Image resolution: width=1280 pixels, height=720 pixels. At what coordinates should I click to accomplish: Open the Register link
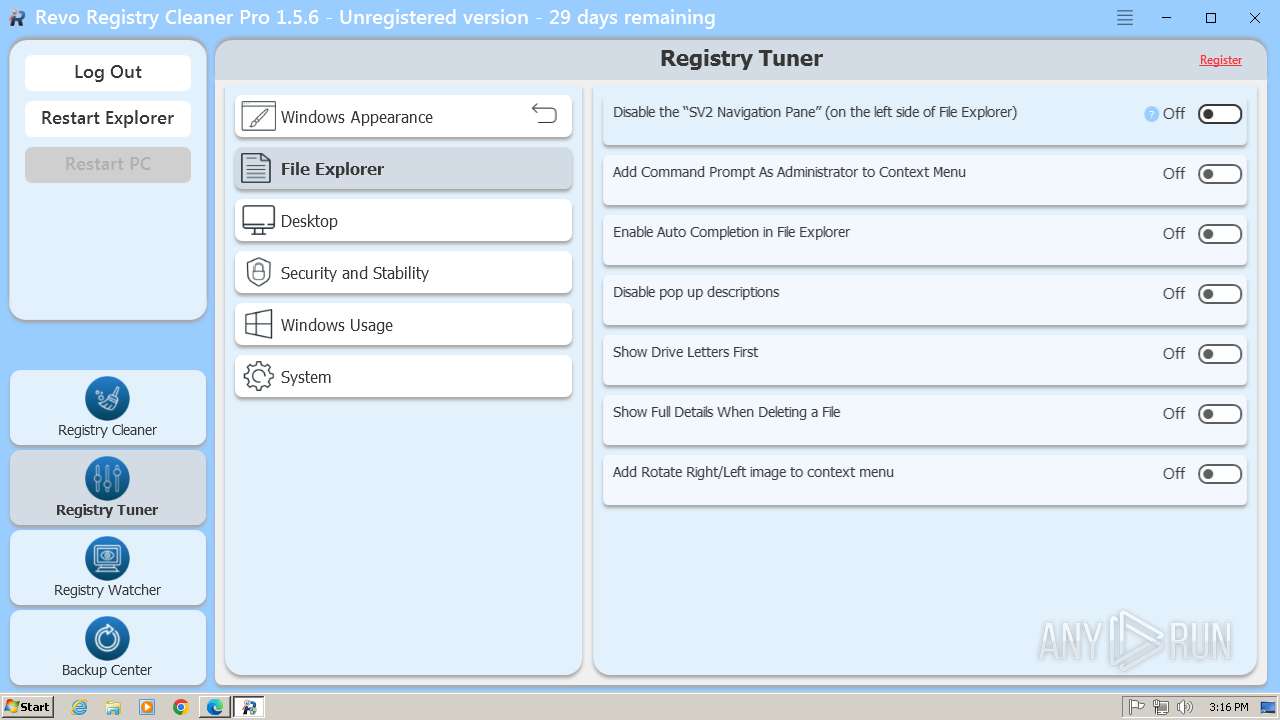coord(1221,60)
